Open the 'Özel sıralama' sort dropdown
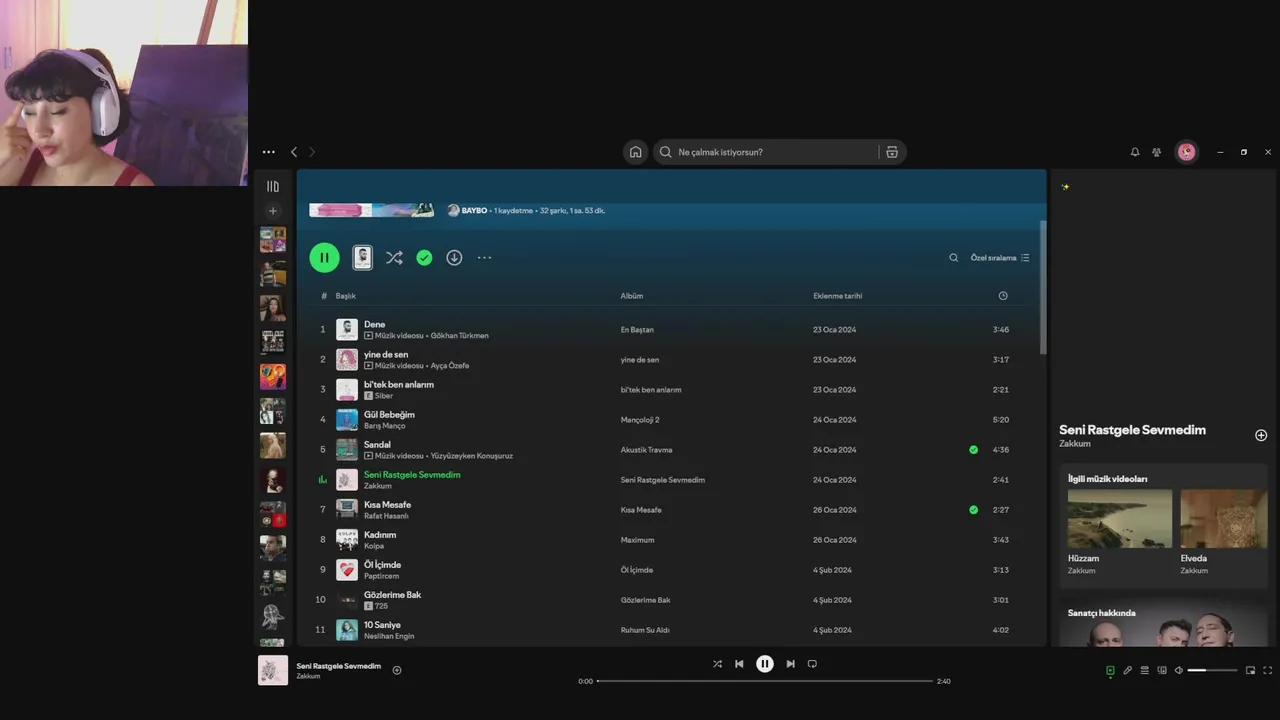This screenshot has height=720, width=1280. tap(1000, 258)
